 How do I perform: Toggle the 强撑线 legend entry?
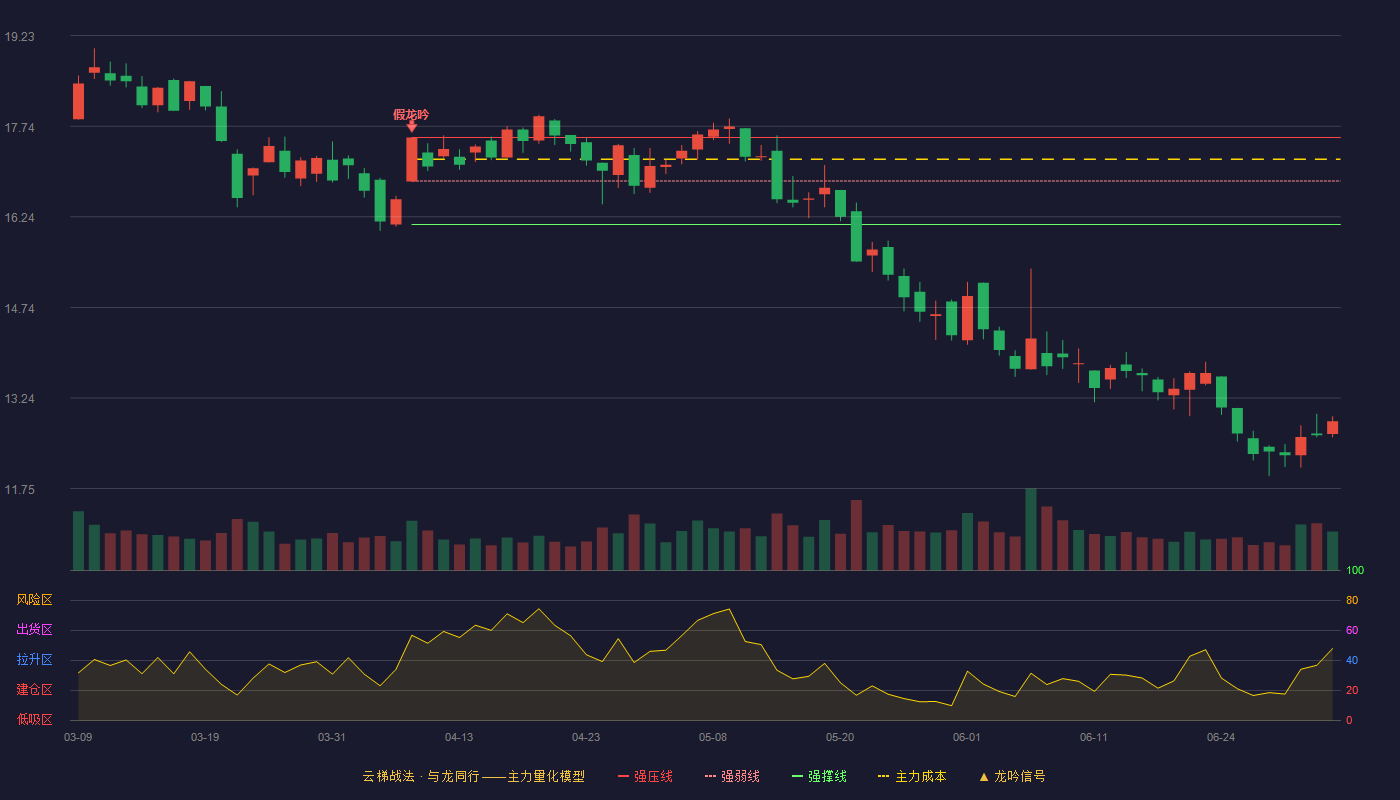819,776
